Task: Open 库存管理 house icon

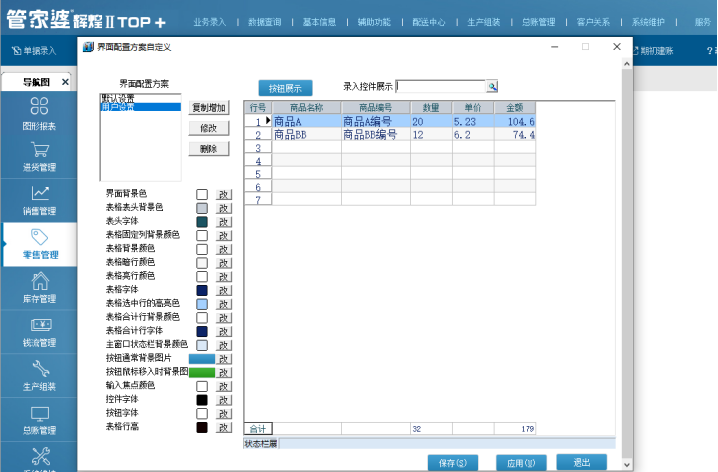Action: 40,281
